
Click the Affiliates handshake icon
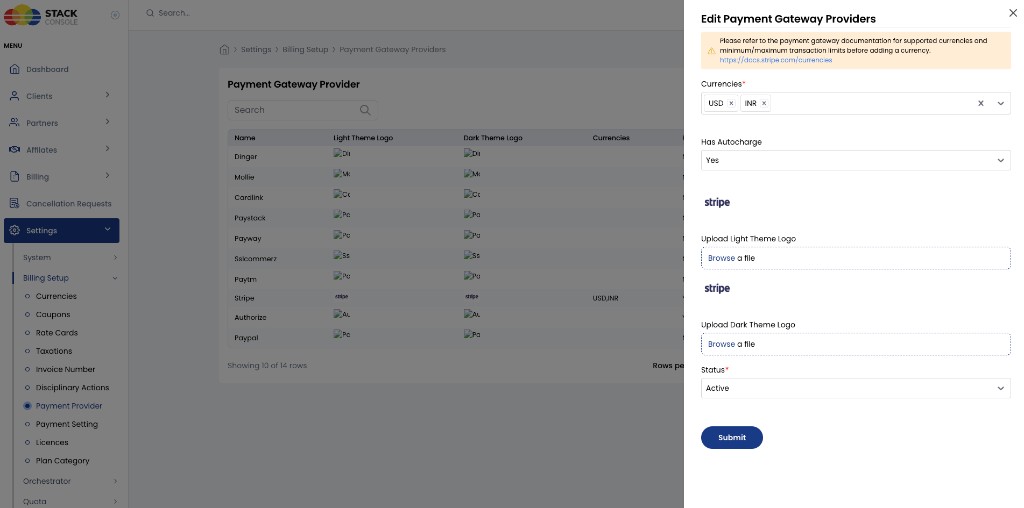14,150
